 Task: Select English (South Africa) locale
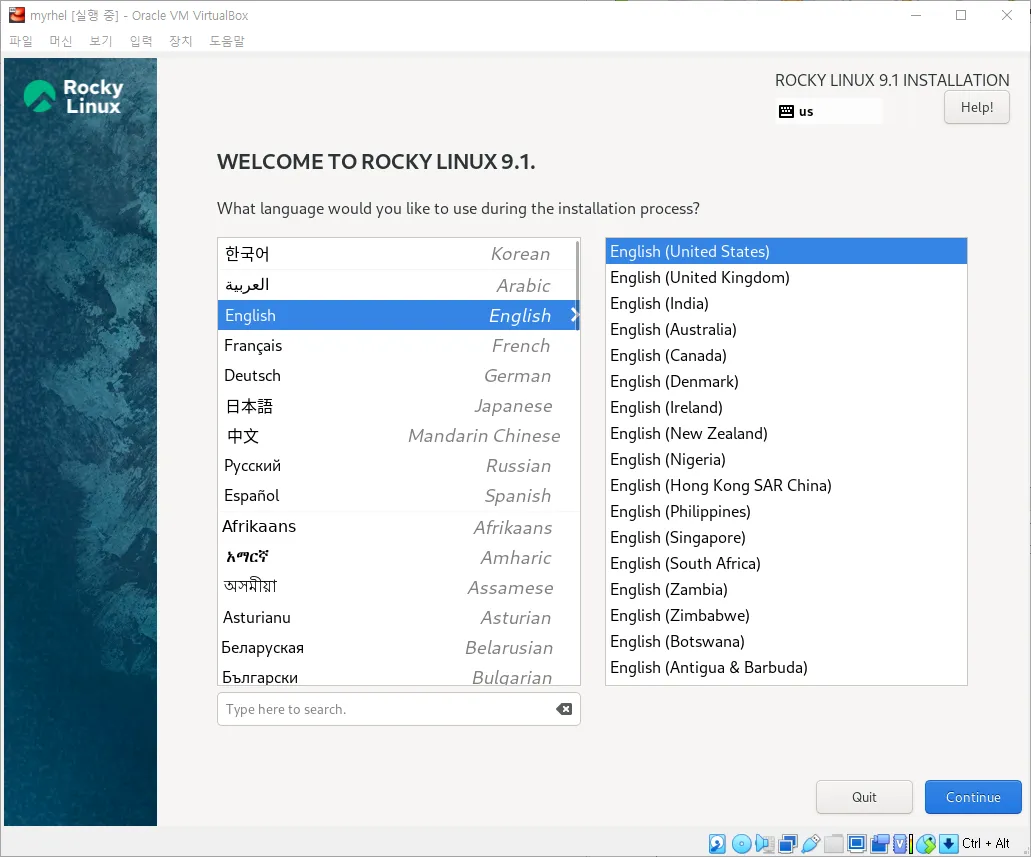pyautogui.click(x=786, y=563)
